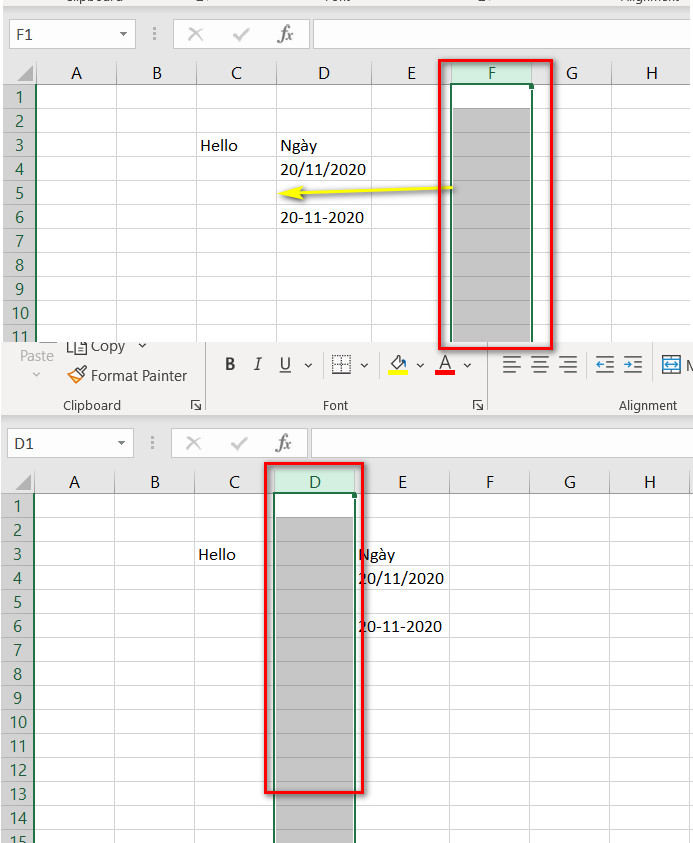Click Decrease Indent icon
This screenshot has height=843, width=693.
(x=605, y=365)
